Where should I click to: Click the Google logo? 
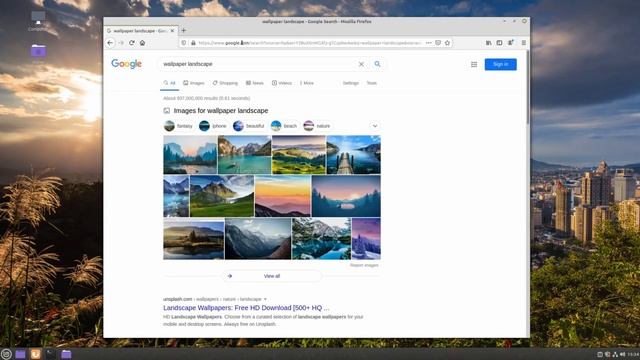(x=127, y=64)
